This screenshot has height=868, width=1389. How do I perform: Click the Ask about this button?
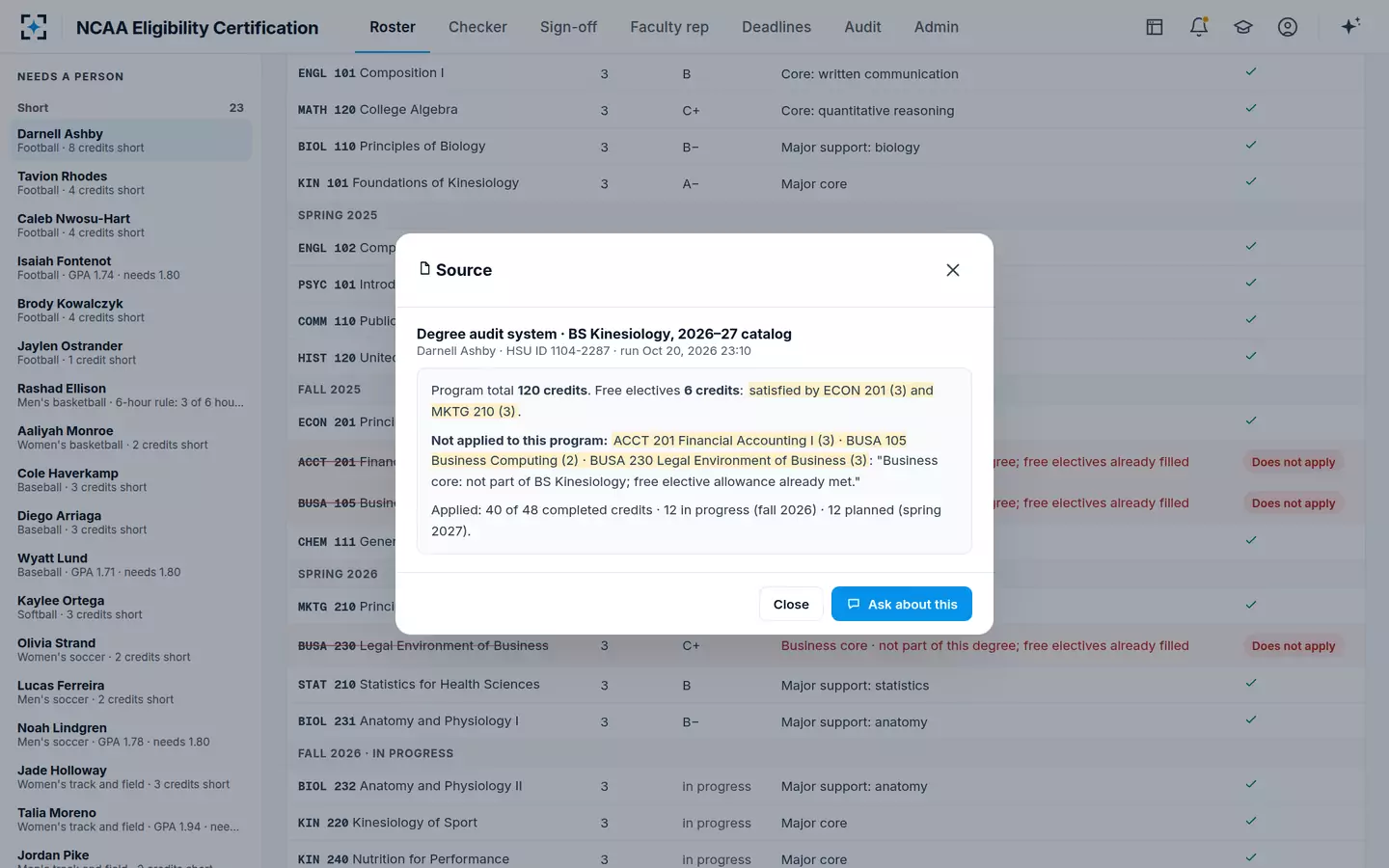point(902,605)
